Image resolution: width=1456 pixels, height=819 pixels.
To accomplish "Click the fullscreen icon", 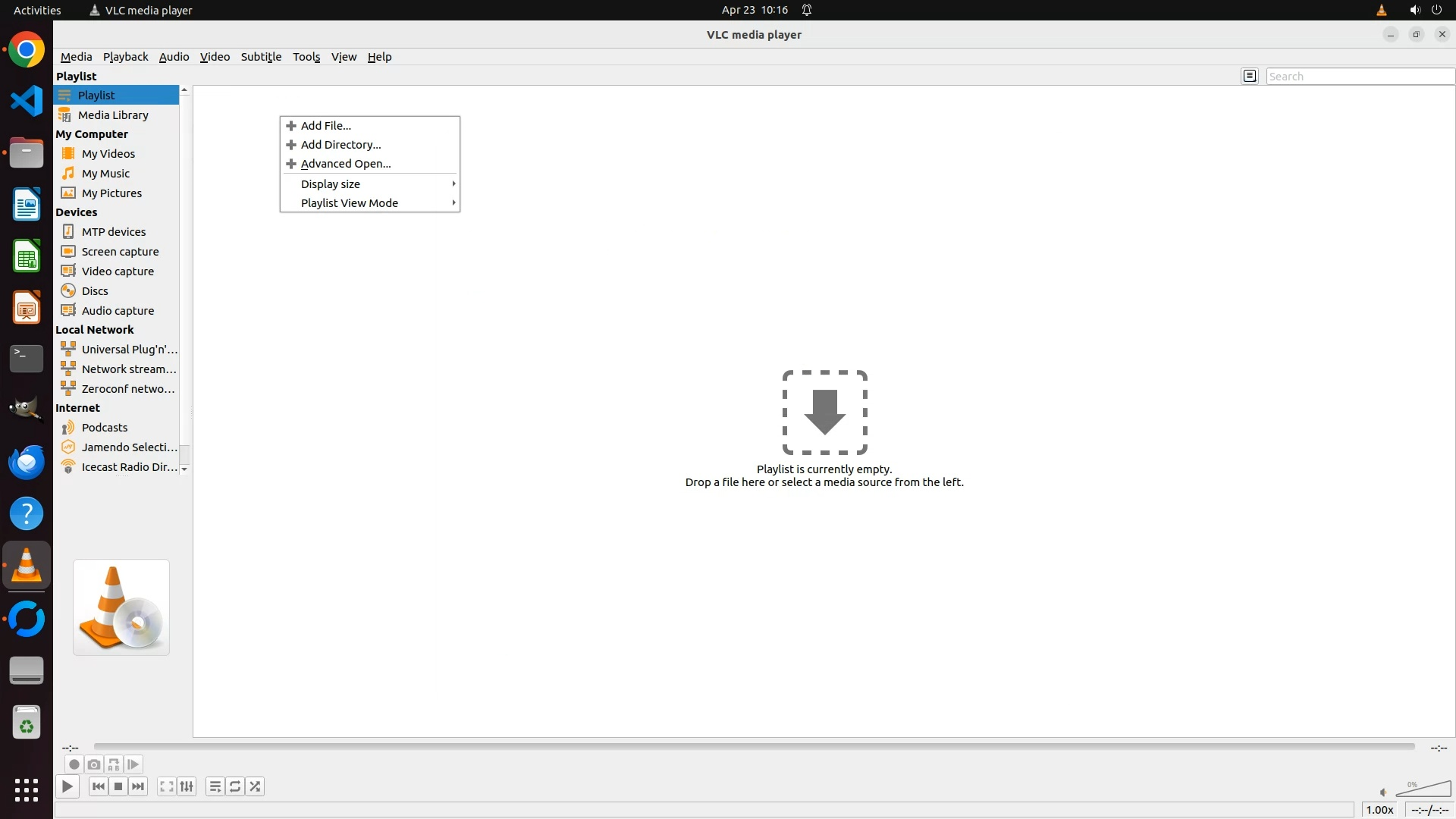I will tap(167, 786).
